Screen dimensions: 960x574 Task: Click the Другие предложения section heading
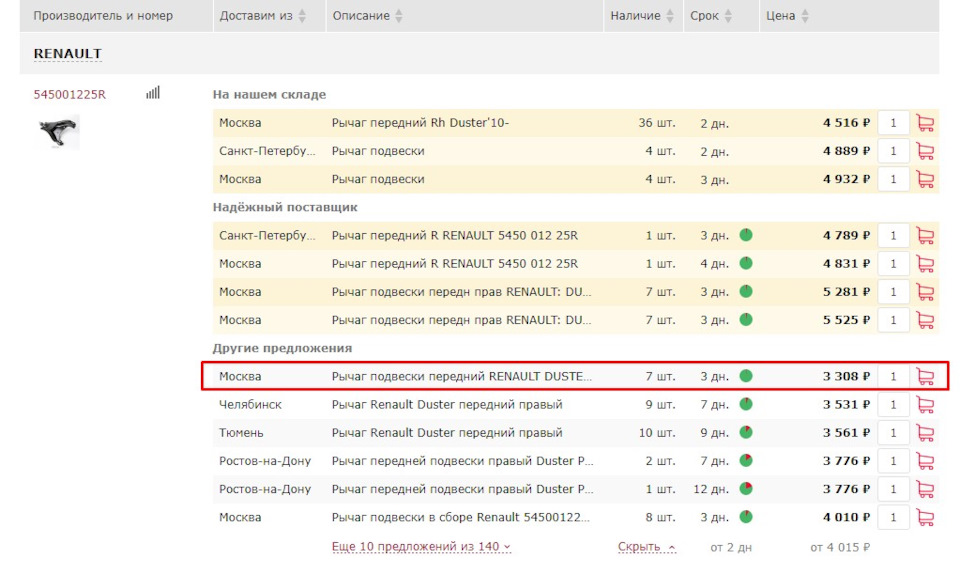282,348
